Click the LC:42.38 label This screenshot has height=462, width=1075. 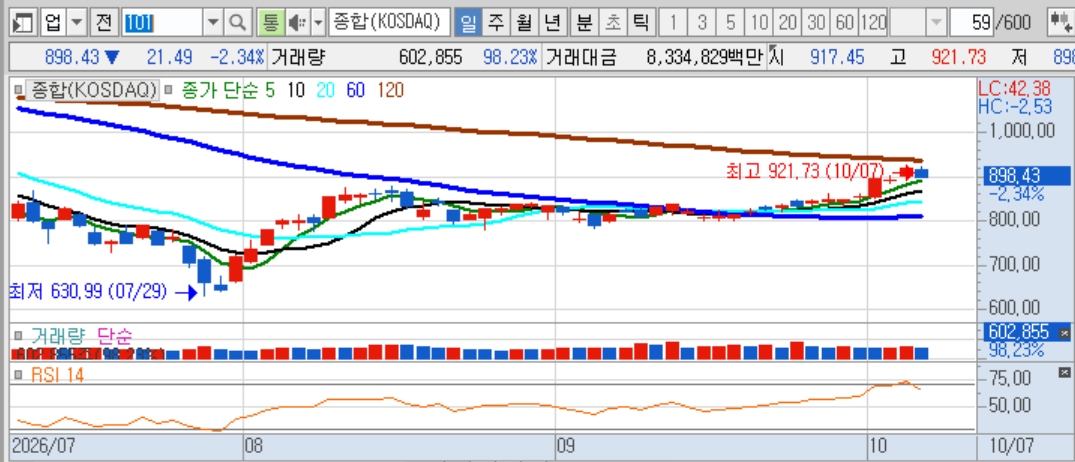[x=1015, y=89]
